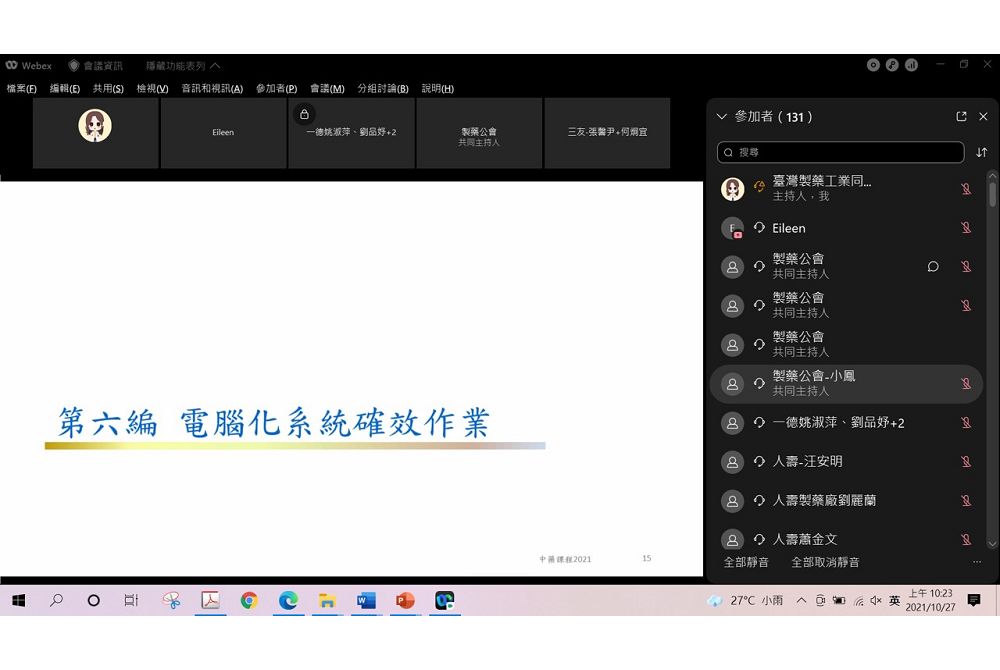Open the 會議(M) menu
Image resolution: width=1000 pixels, height=670 pixels.
pyautogui.click(x=327, y=89)
